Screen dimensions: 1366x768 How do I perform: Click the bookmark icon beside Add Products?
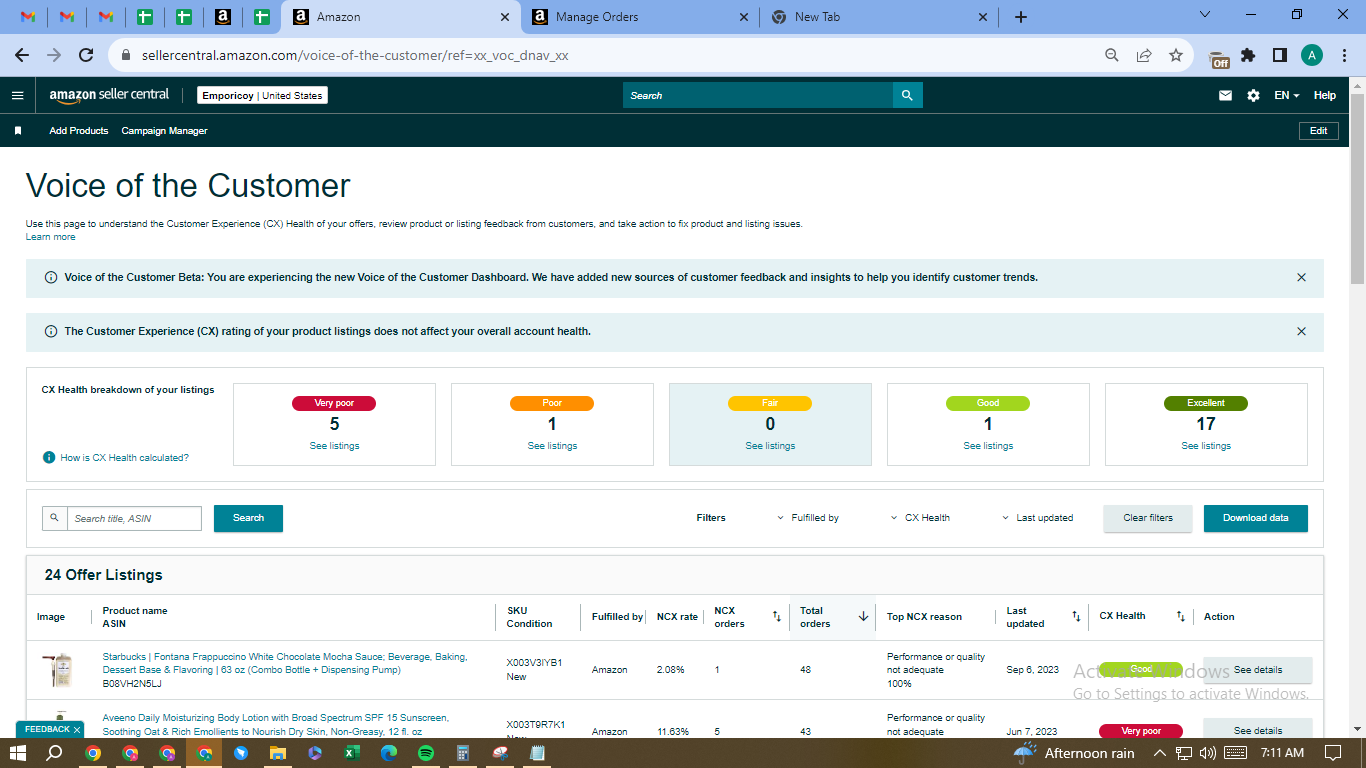tap(18, 131)
